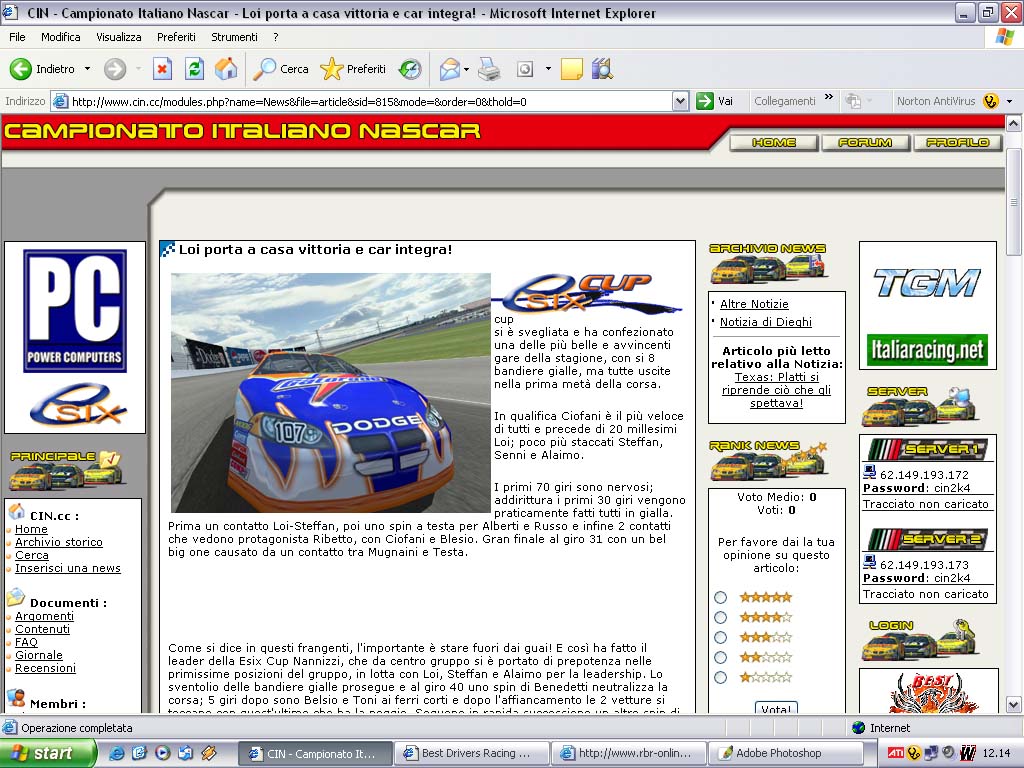Click the yellow note toolbar icon
The height and width of the screenshot is (768, 1024).
[x=571, y=69]
